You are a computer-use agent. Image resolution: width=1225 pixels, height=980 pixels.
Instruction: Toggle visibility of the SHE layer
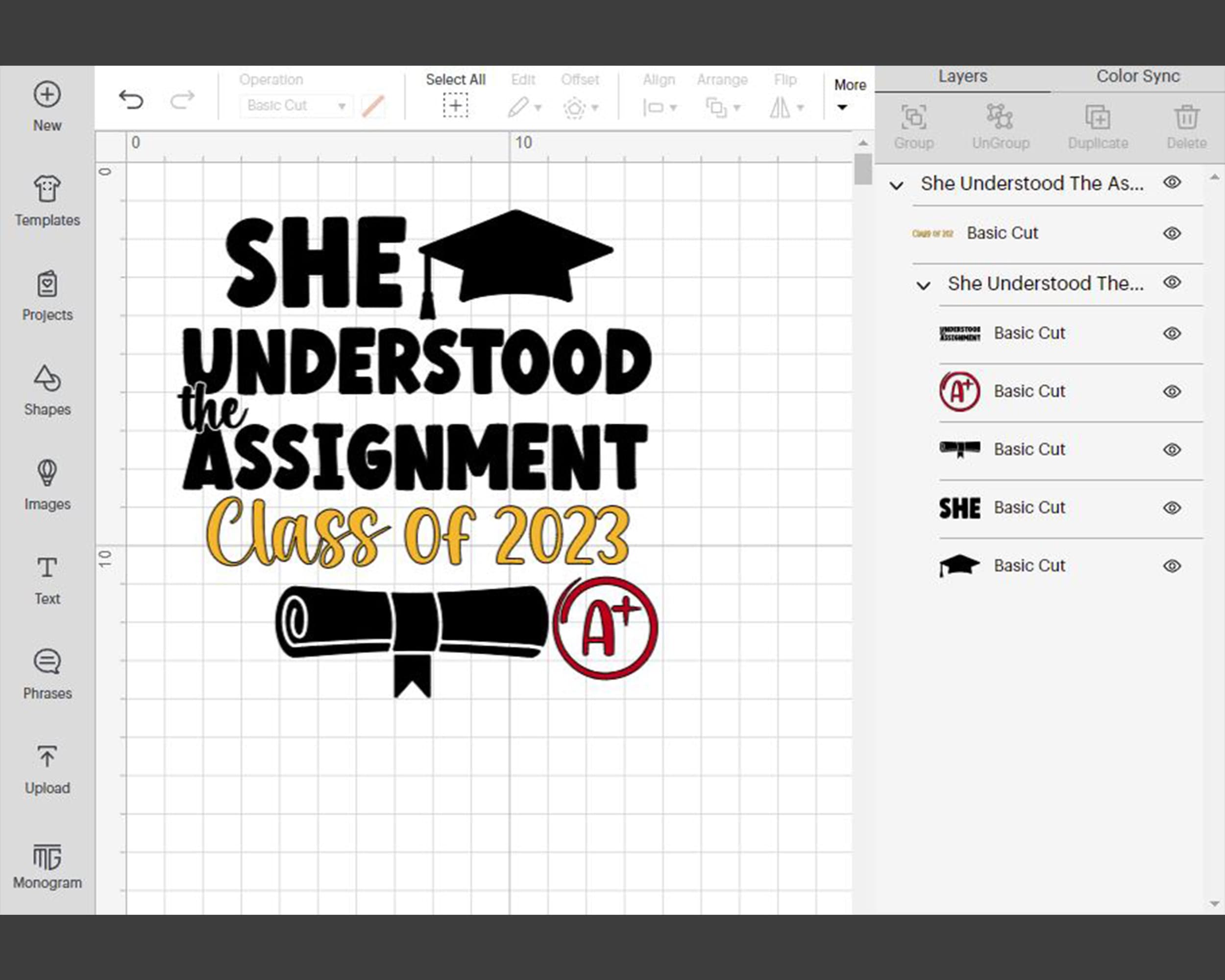(1172, 507)
